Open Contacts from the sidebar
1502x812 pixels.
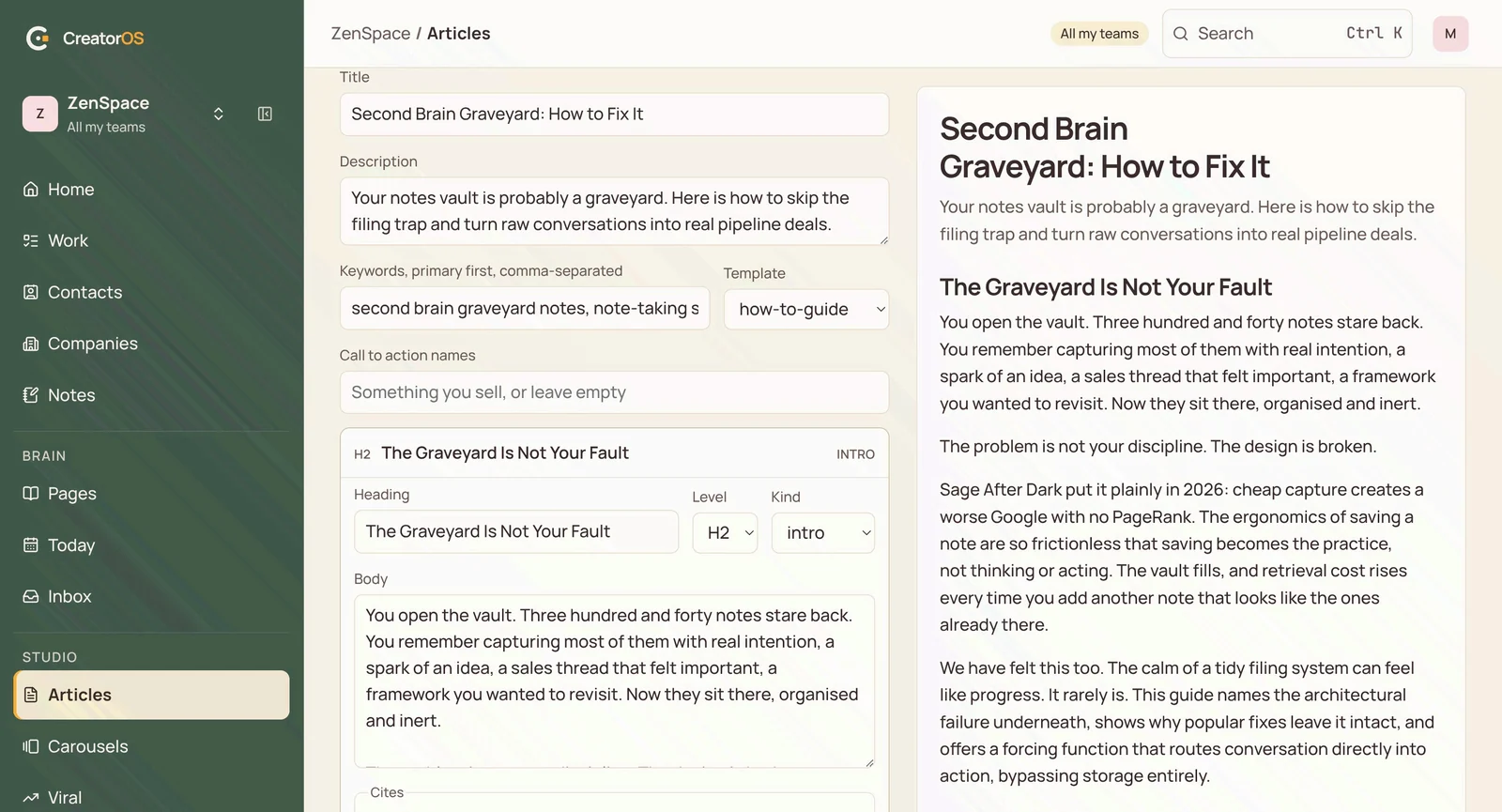151,292
